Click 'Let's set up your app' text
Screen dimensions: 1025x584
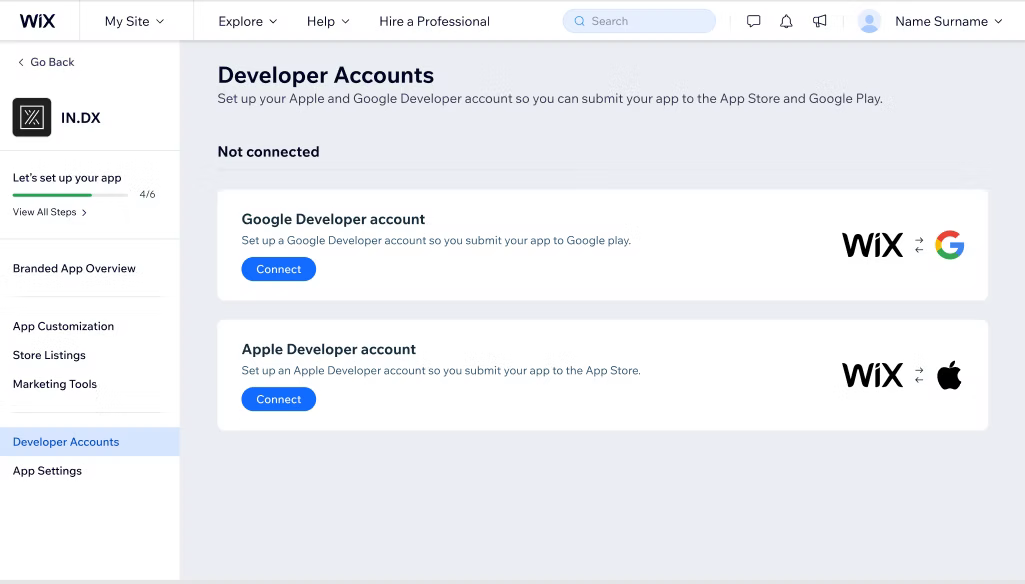67,178
